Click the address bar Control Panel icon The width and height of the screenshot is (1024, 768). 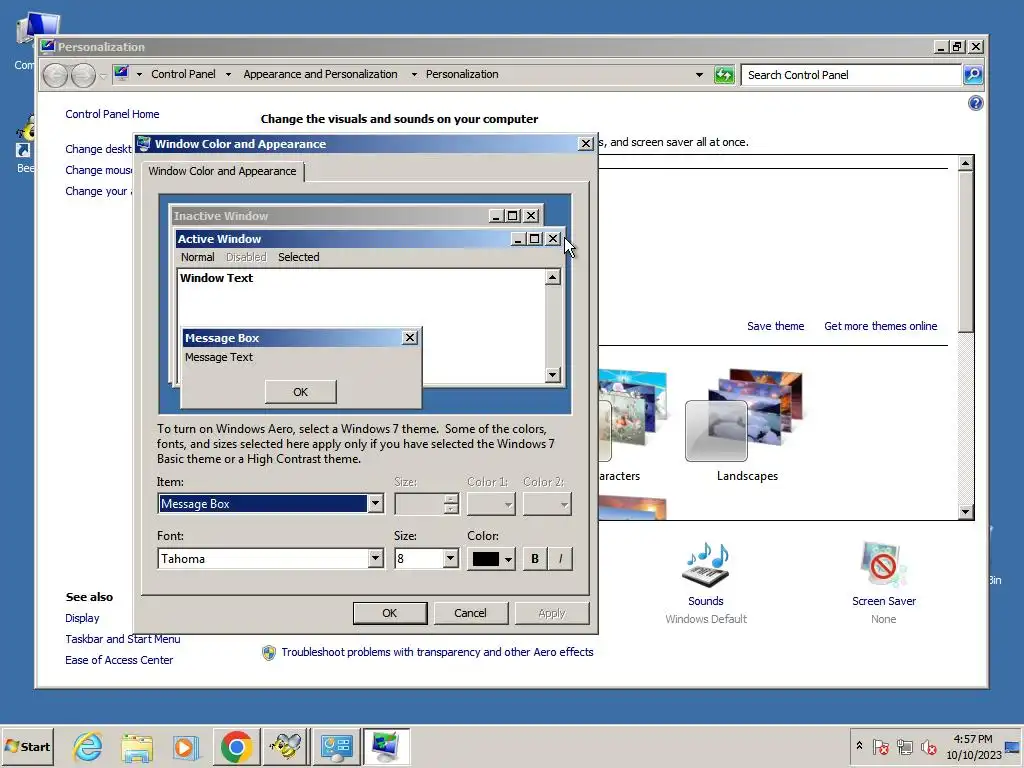[x=121, y=73]
